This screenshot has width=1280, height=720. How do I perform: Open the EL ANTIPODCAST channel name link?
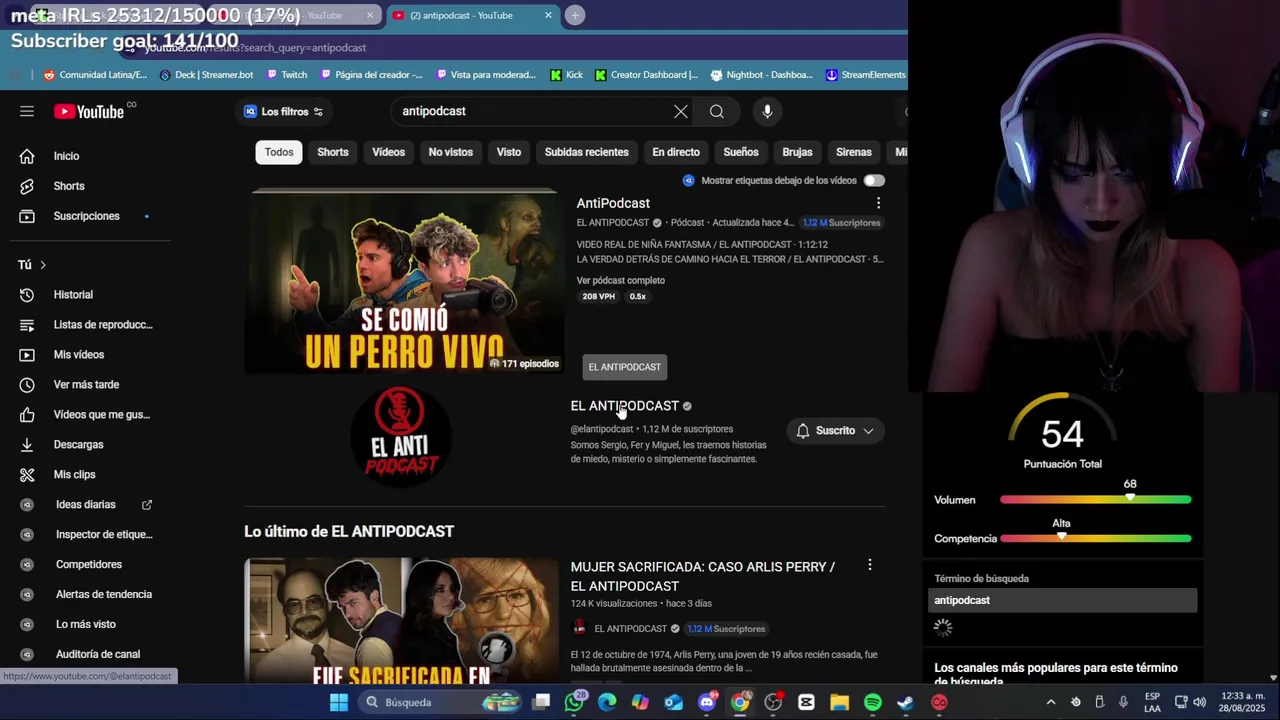(x=624, y=406)
